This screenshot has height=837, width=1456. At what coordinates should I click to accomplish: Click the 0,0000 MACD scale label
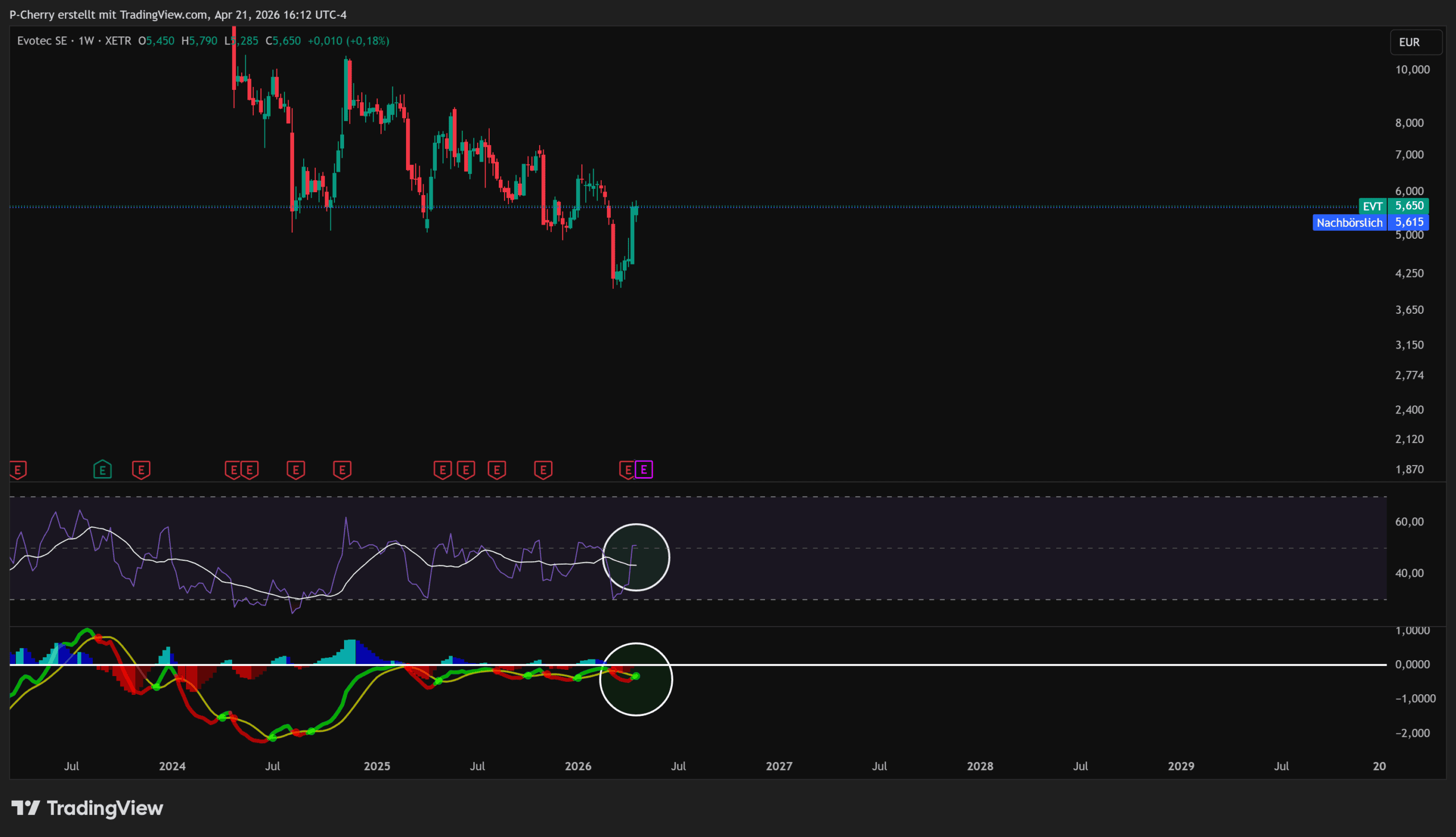pos(1412,664)
